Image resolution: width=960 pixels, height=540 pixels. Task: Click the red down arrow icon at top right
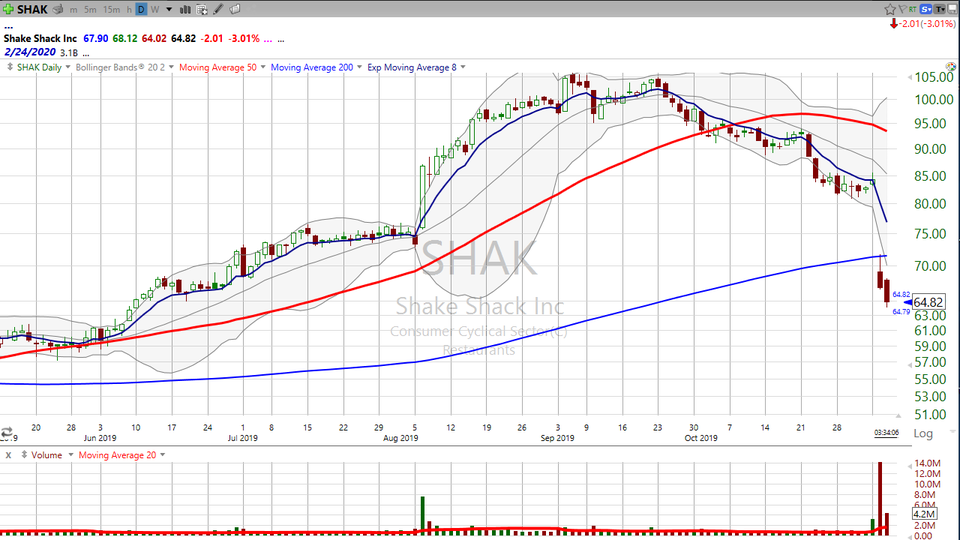pos(894,24)
